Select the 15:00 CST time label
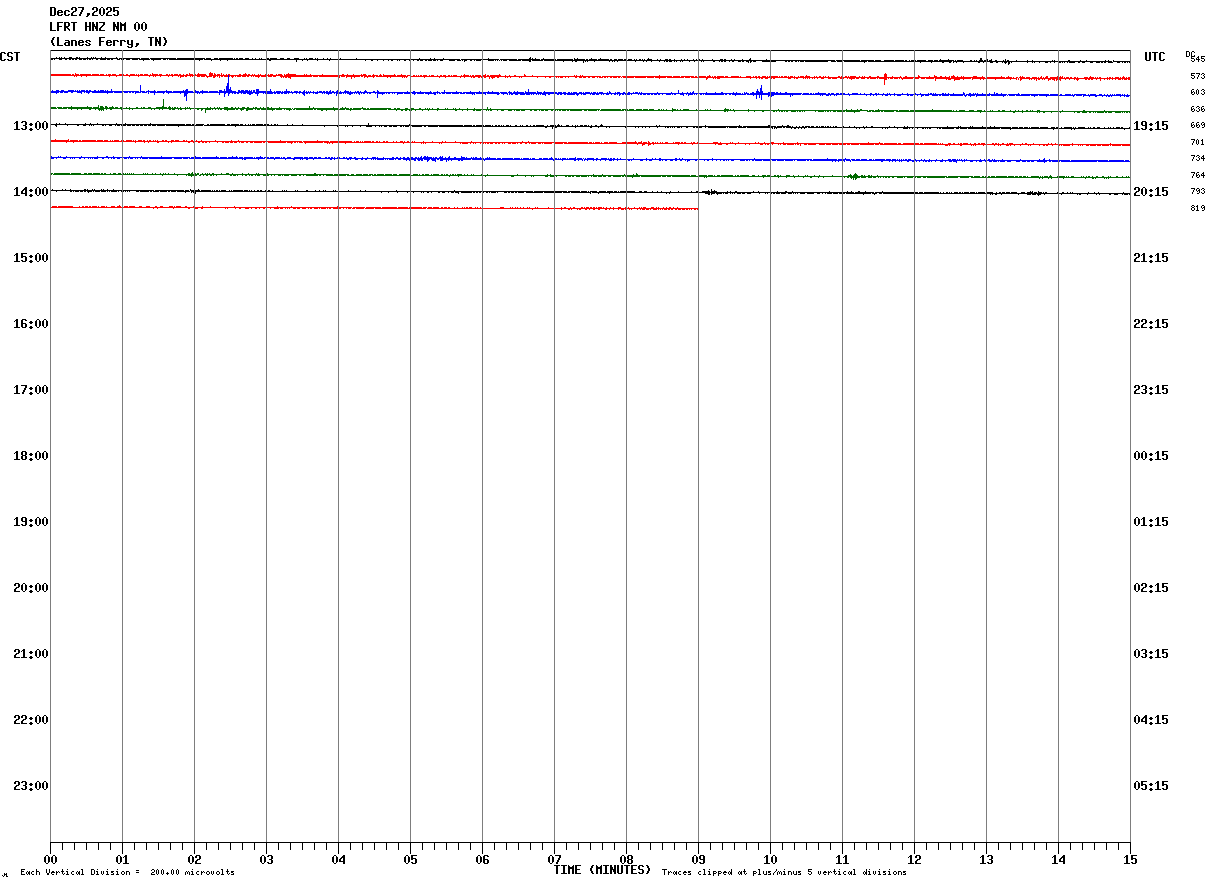Image resolution: width=1210 pixels, height=886 pixels. [x=31, y=258]
